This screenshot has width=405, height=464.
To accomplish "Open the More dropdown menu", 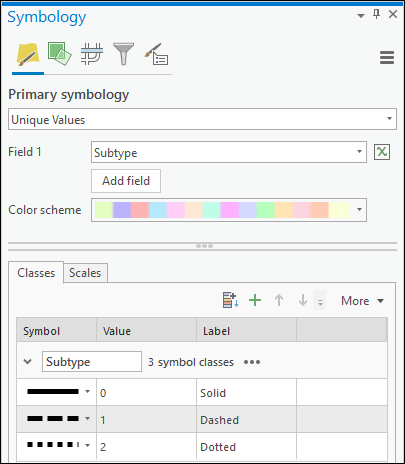I will tap(362, 301).
